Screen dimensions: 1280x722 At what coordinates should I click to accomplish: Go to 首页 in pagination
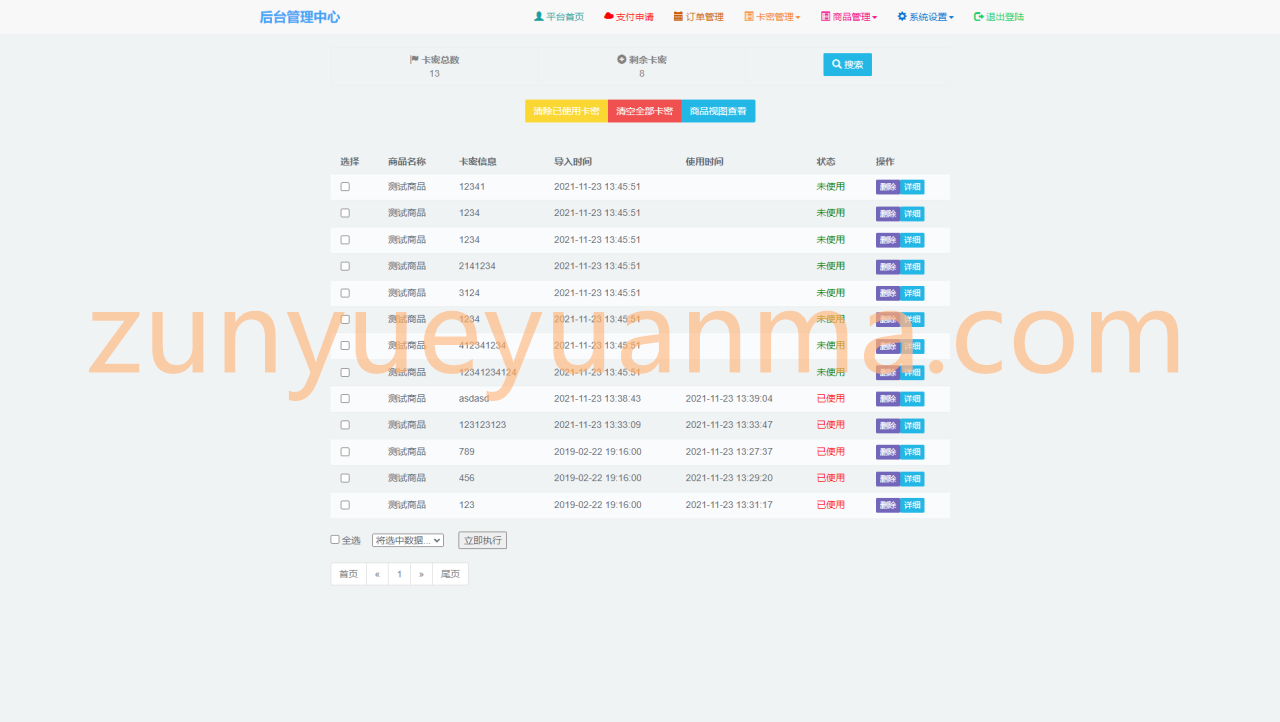click(348, 574)
